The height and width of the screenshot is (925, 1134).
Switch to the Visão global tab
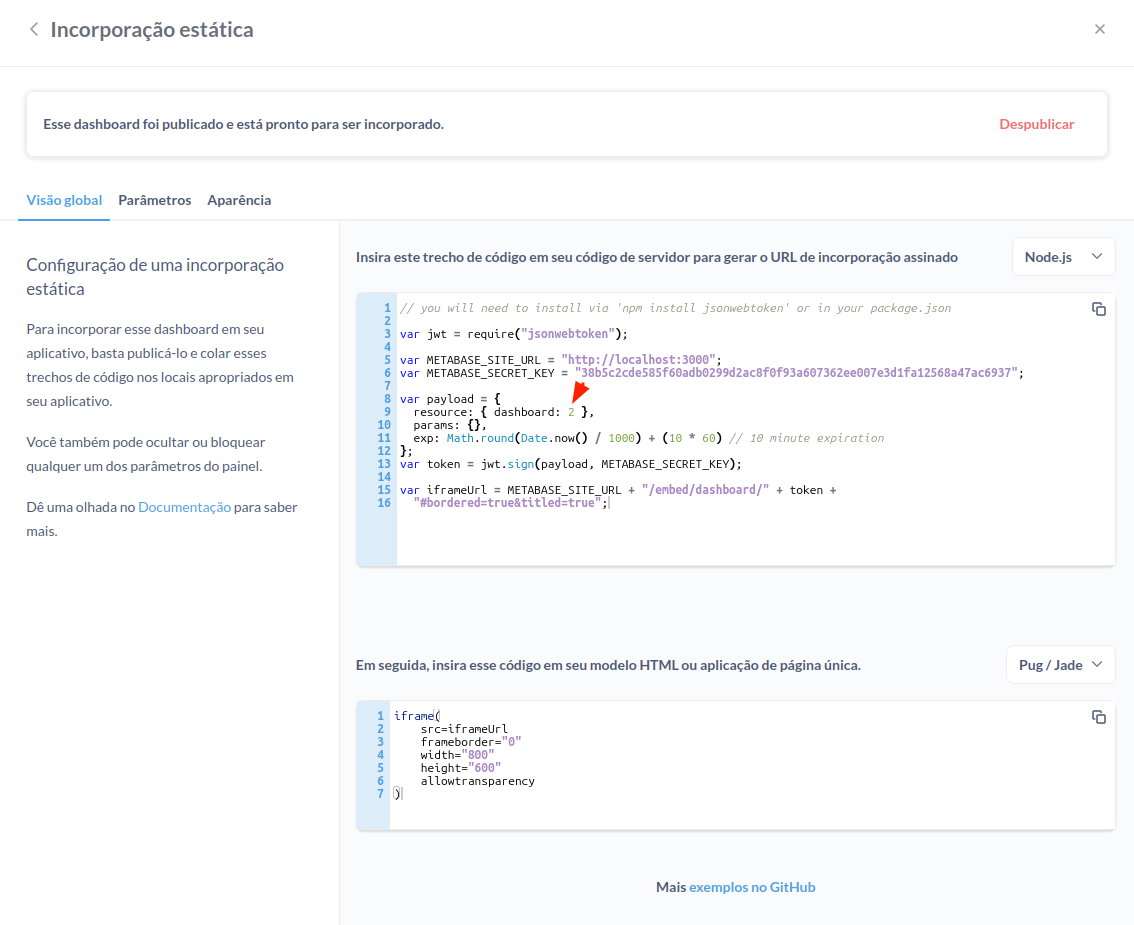pos(64,200)
